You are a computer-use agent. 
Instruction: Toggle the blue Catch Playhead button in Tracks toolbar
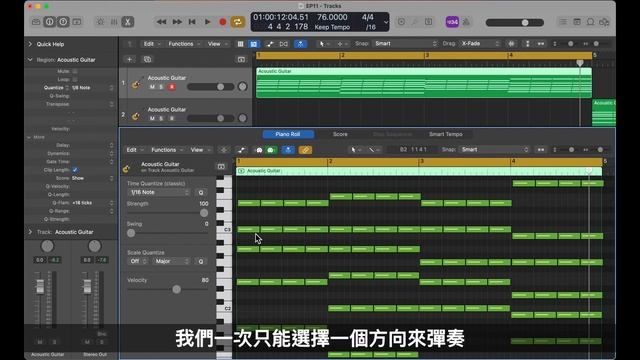[300, 44]
